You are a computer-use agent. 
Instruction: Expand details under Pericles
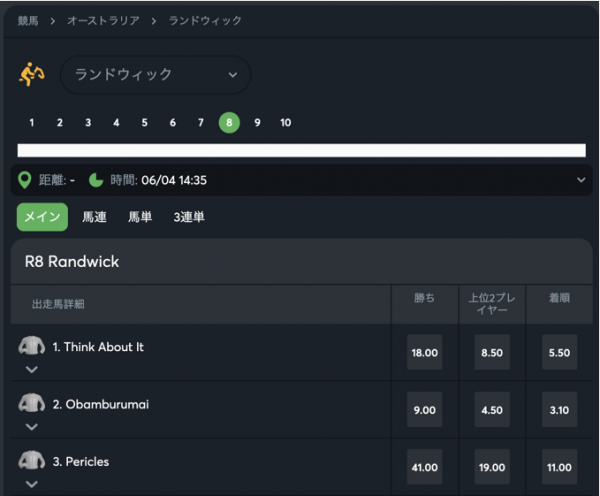point(32,484)
